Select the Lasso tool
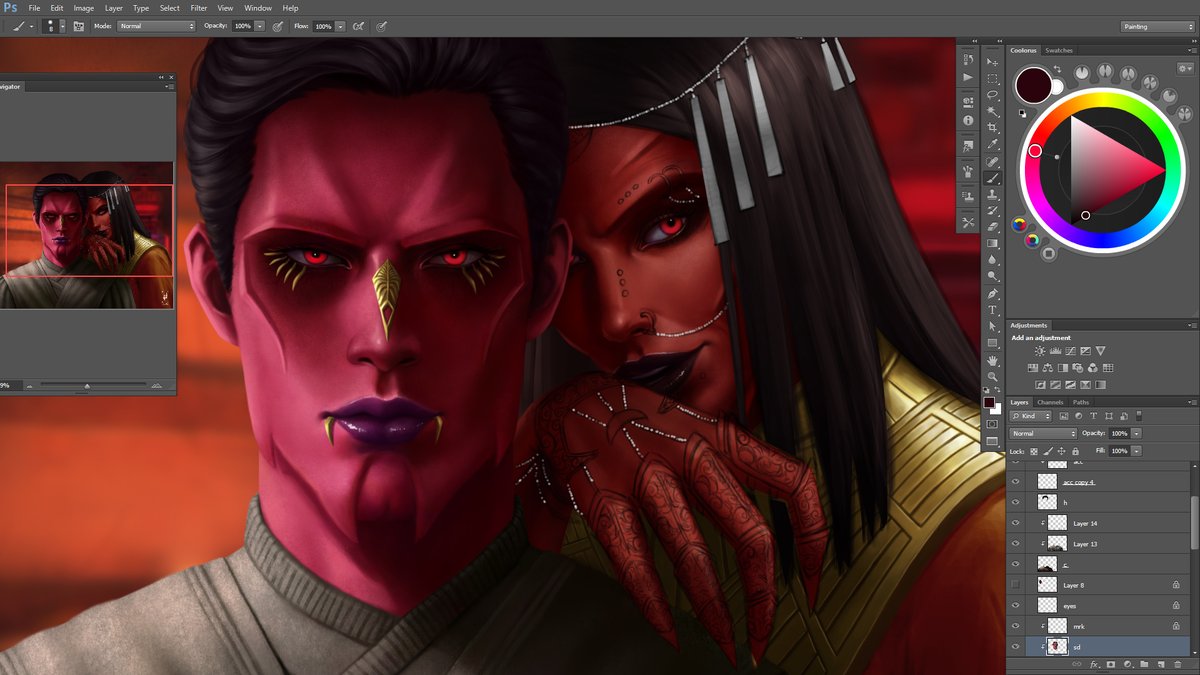Screen dimensions: 1200x675 coord(992,95)
